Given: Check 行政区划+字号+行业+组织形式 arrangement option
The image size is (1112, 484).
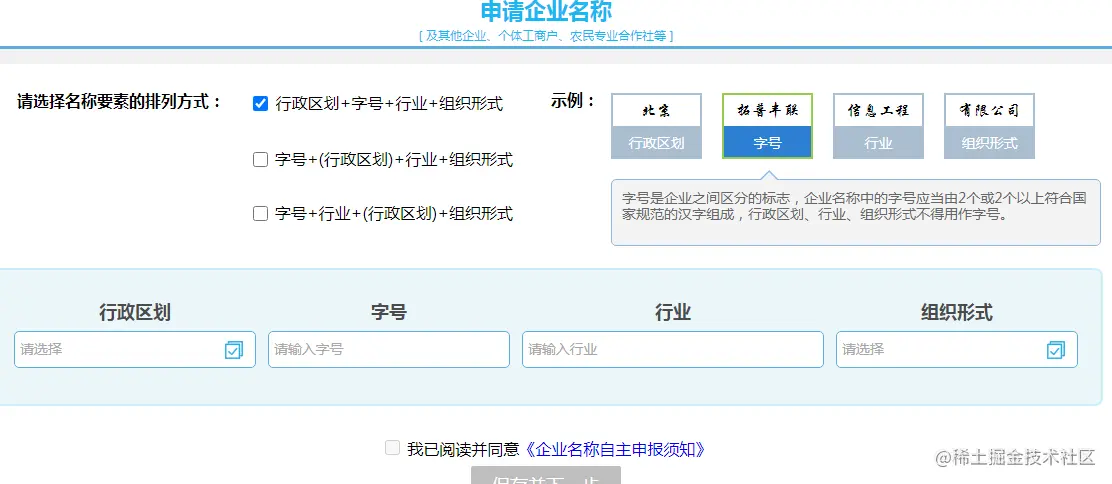Looking at the screenshot, I should click(260, 104).
